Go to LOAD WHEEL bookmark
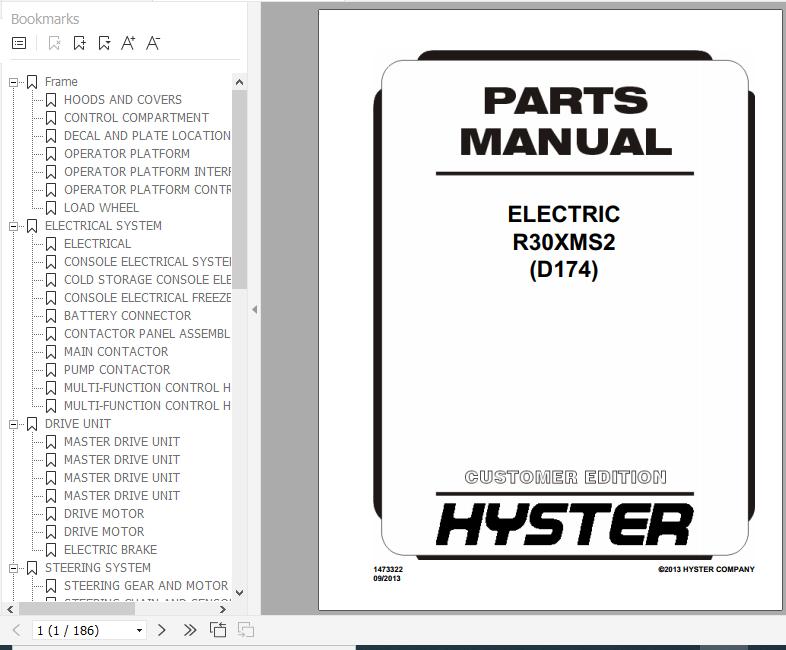 coord(101,208)
